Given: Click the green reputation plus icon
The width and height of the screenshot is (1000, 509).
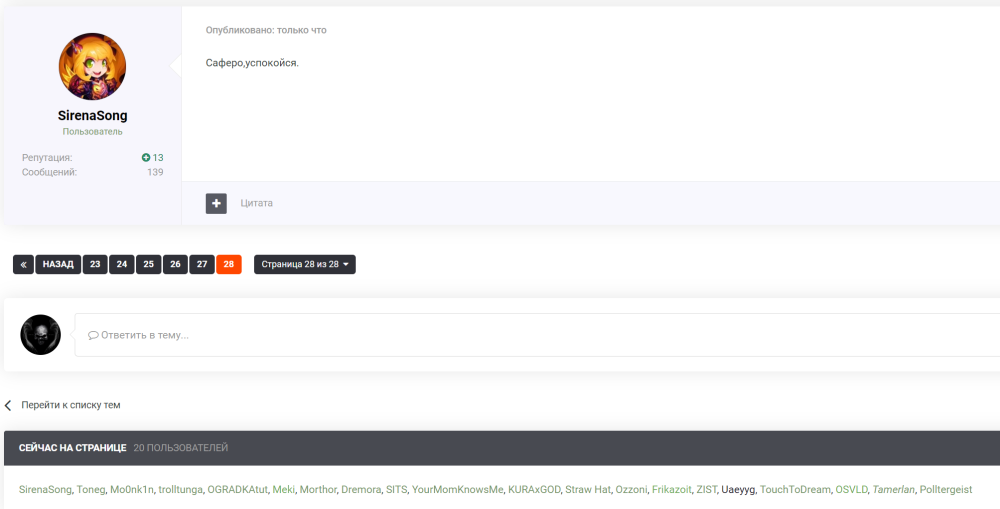Looking at the screenshot, I should pyautogui.click(x=146, y=158).
